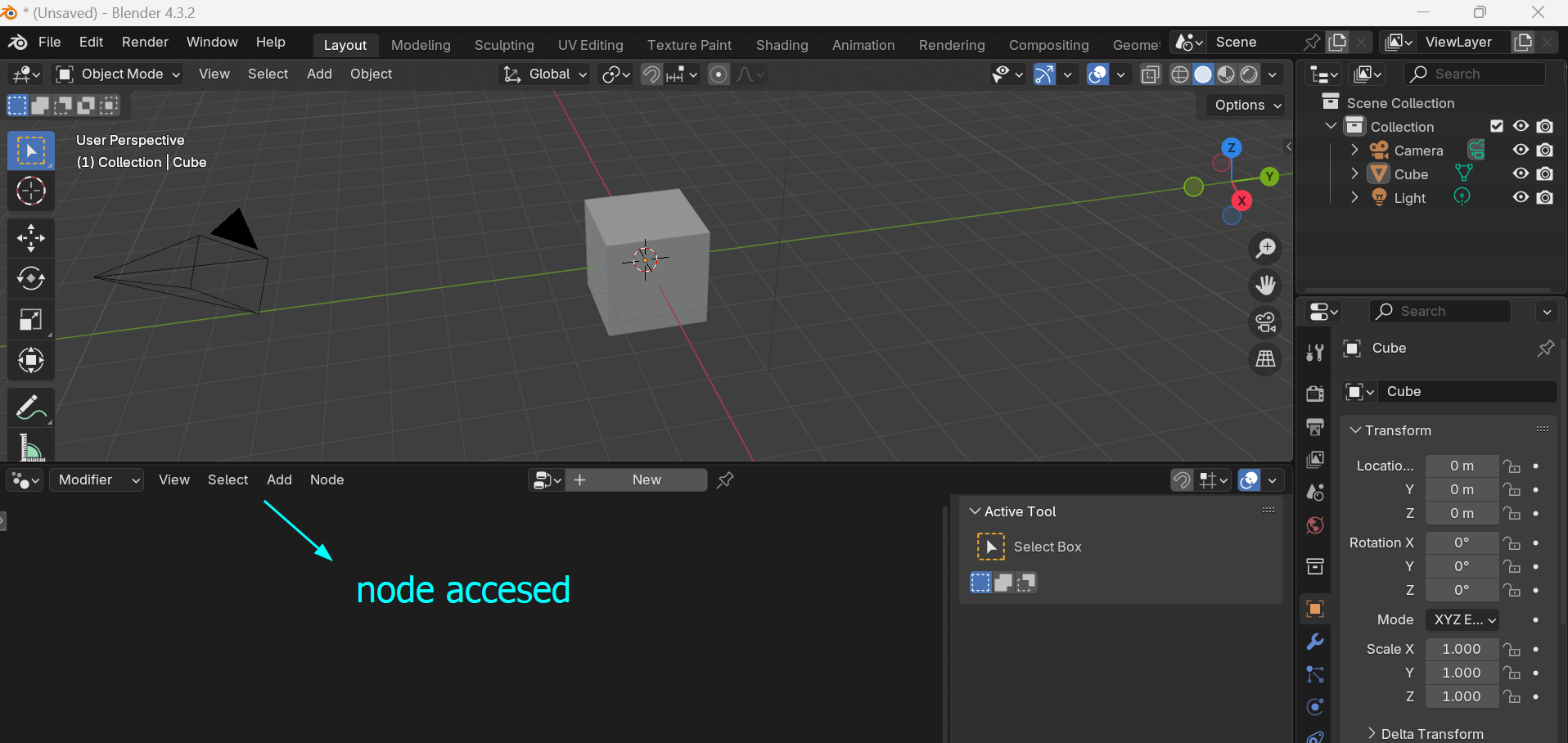This screenshot has height=743, width=1568.
Task: Open the Object Mode dropdown
Action: pyautogui.click(x=118, y=74)
